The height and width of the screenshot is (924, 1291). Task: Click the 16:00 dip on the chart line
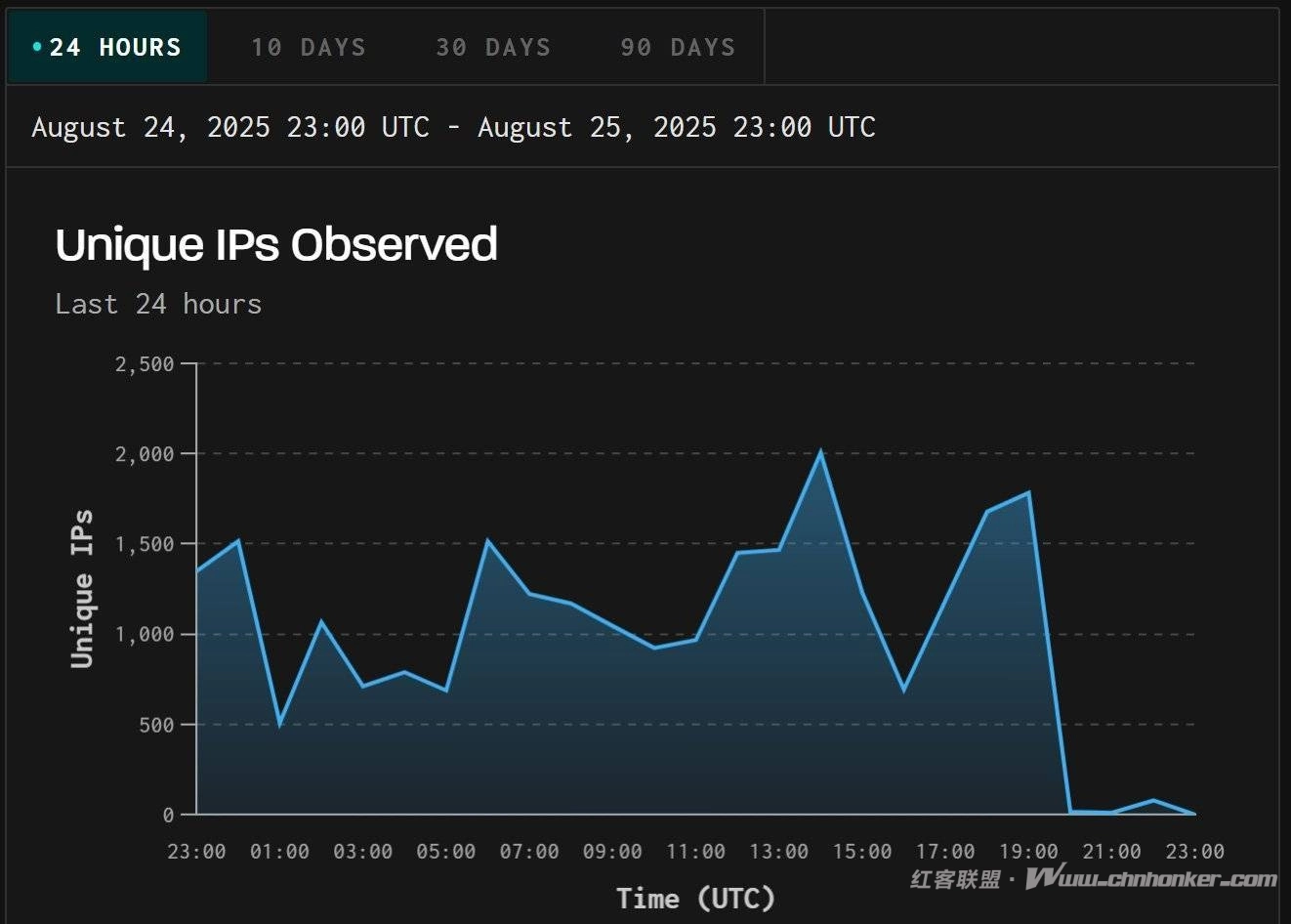pyautogui.click(x=903, y=690)
